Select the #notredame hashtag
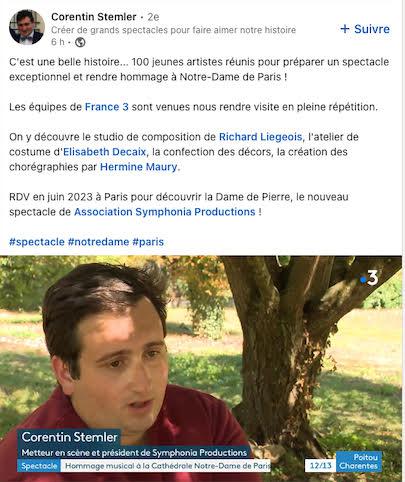405x482 pixels. [x=98, y=242]
